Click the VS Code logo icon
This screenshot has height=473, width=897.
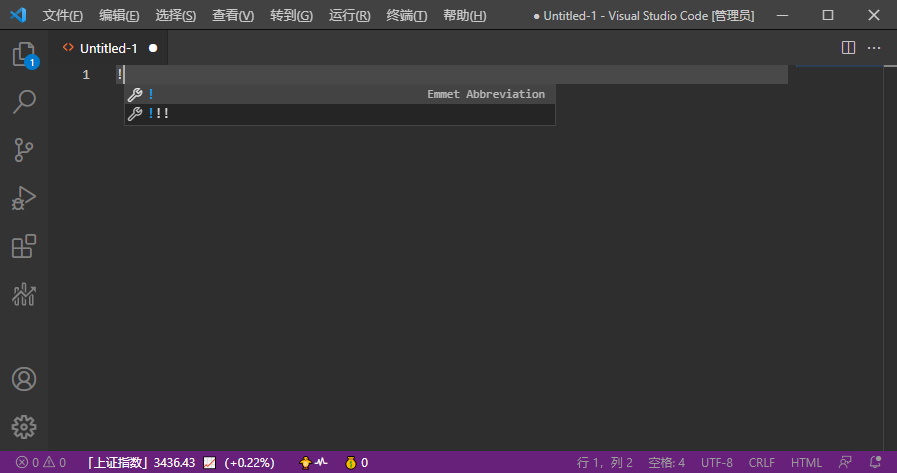18,15
